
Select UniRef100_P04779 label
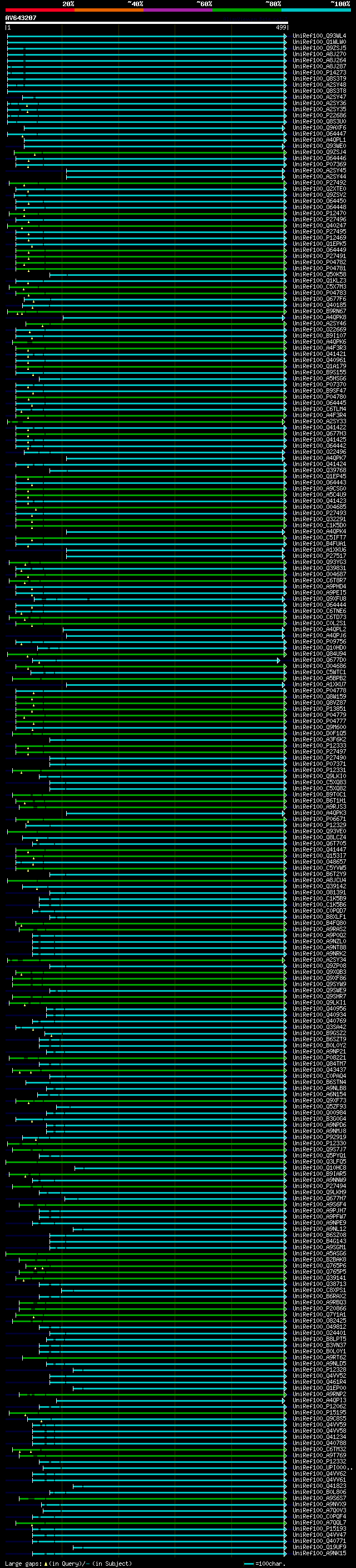(319, 715)
